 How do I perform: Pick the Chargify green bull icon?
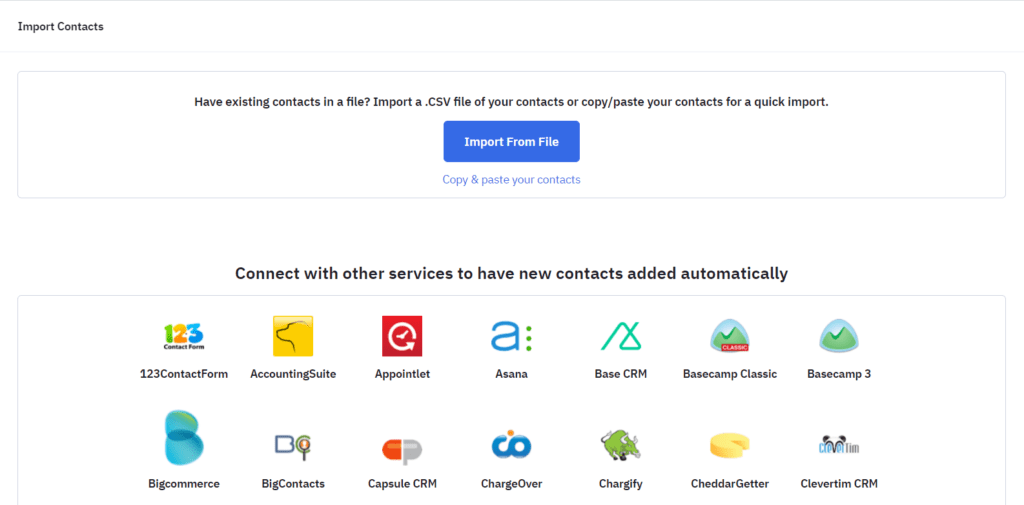(x=621, y=445)
